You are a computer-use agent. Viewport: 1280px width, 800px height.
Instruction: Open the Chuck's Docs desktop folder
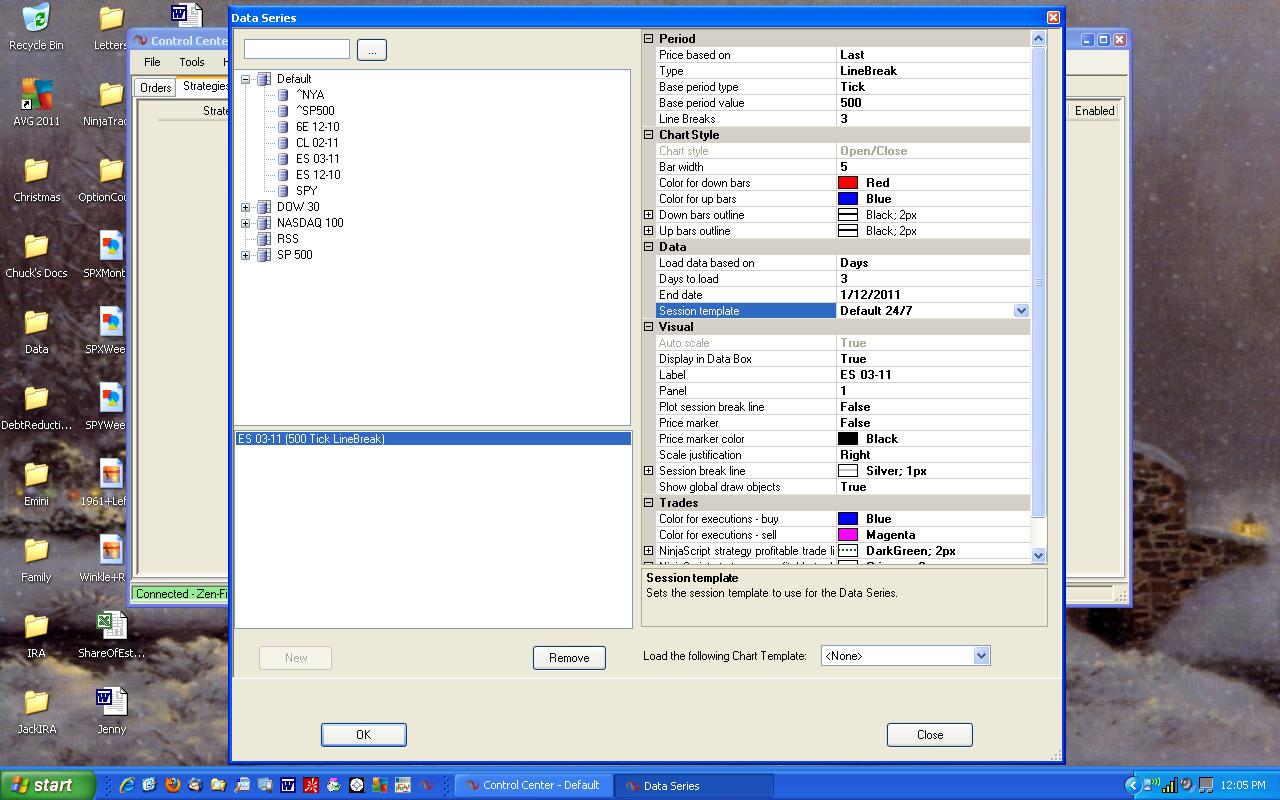click(36, 255)
